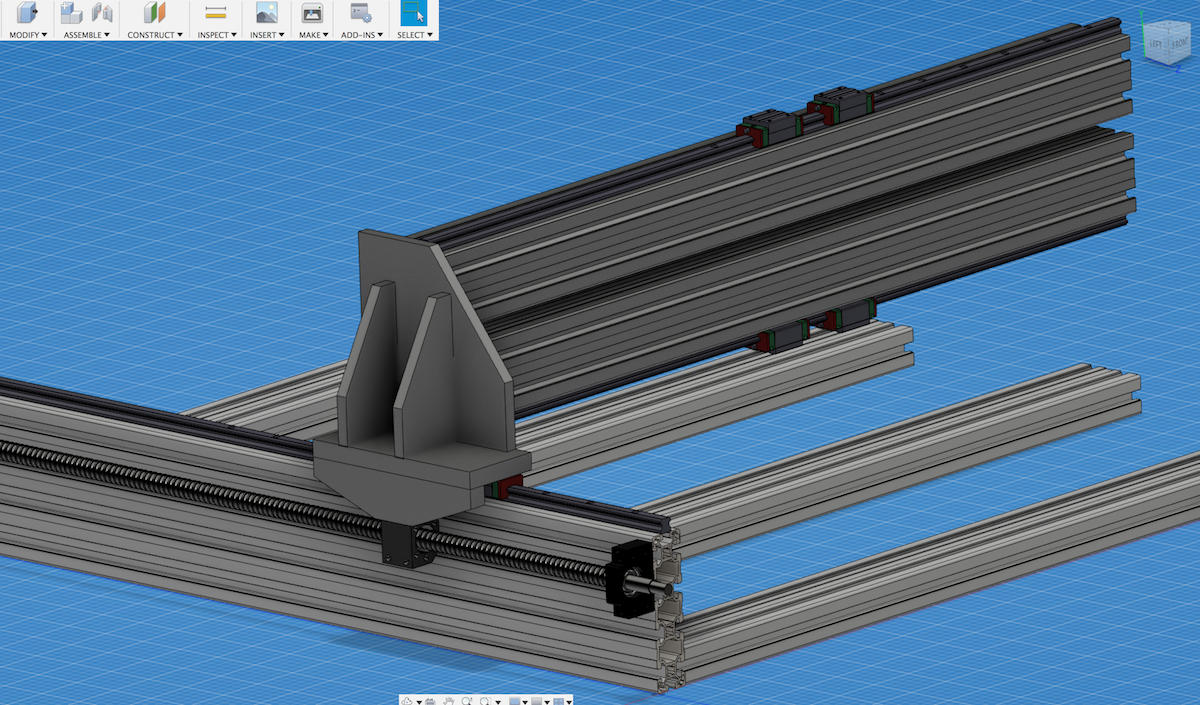
Task: Click the Insert image icon
Action: [x=267, y=13]
